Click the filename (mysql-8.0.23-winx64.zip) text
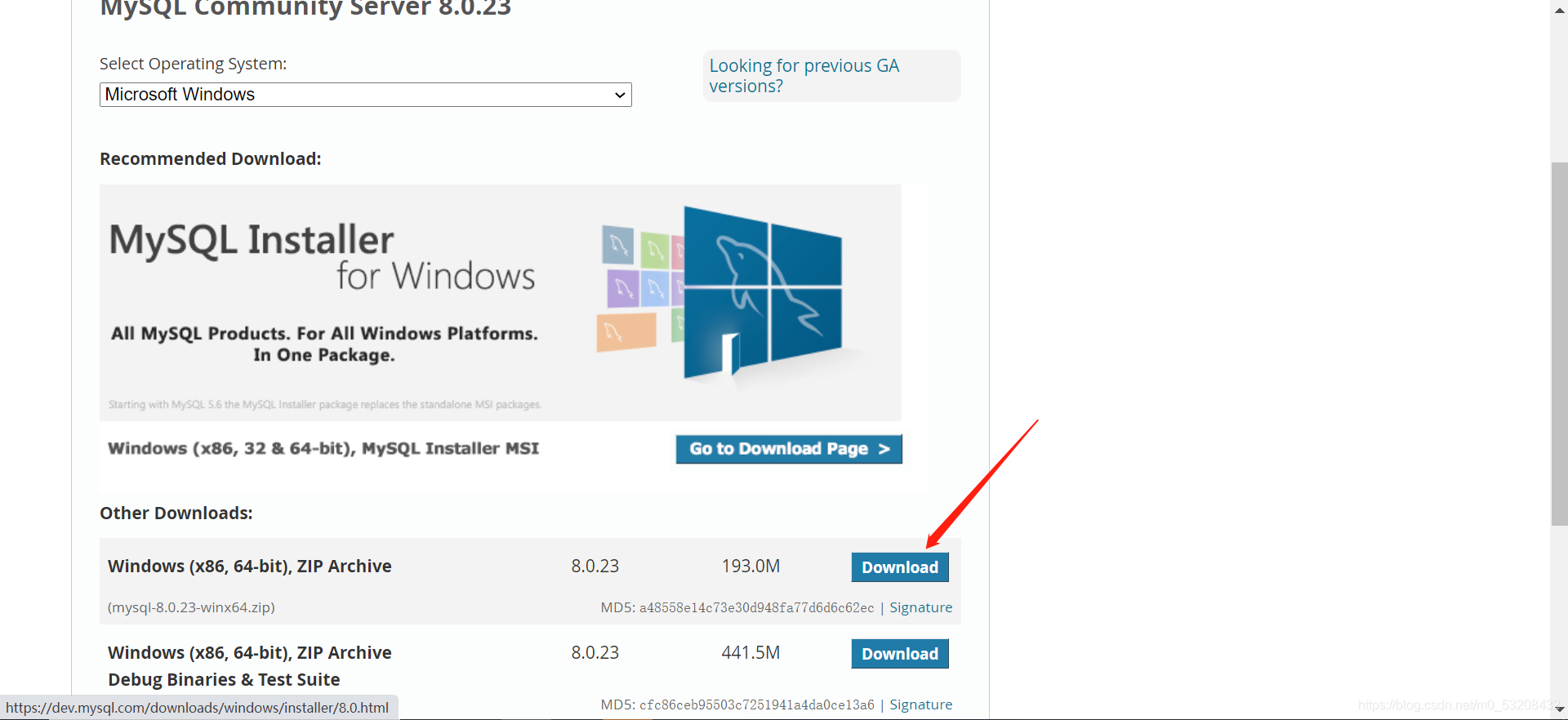This screenshot has width=1568, height=720. (191, 607)
